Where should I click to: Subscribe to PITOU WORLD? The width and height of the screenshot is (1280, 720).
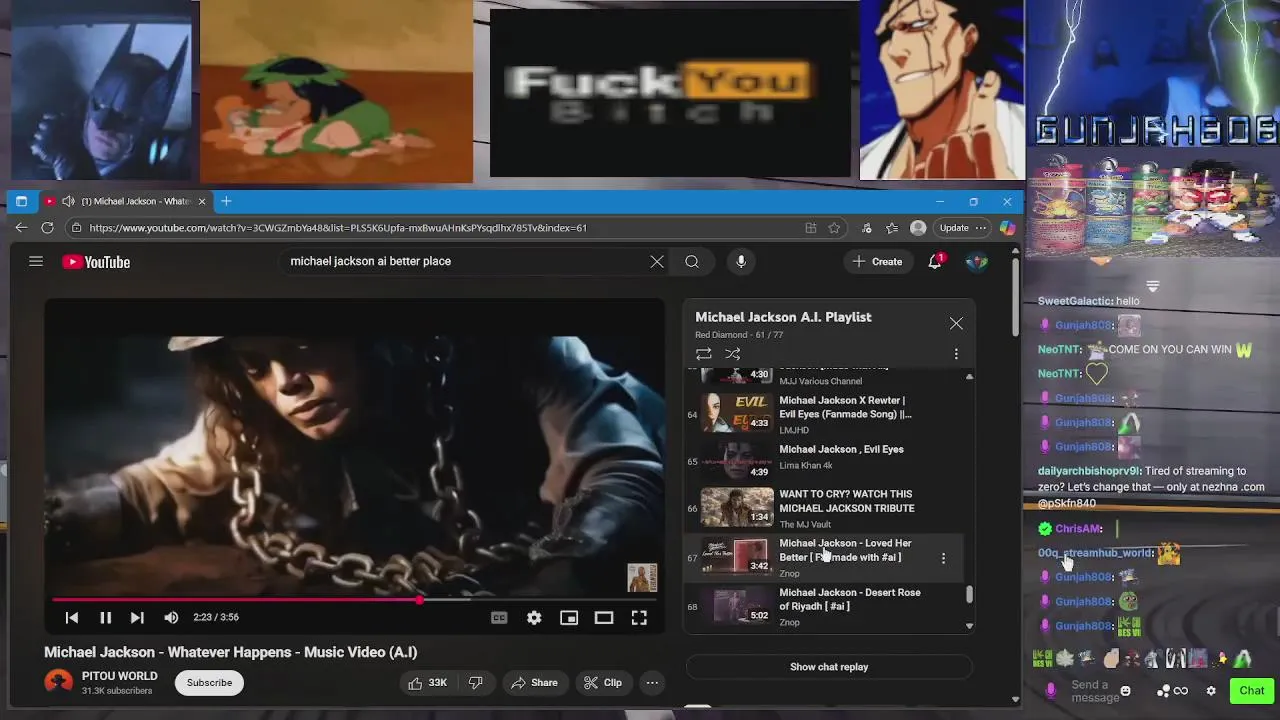[210, 683]
